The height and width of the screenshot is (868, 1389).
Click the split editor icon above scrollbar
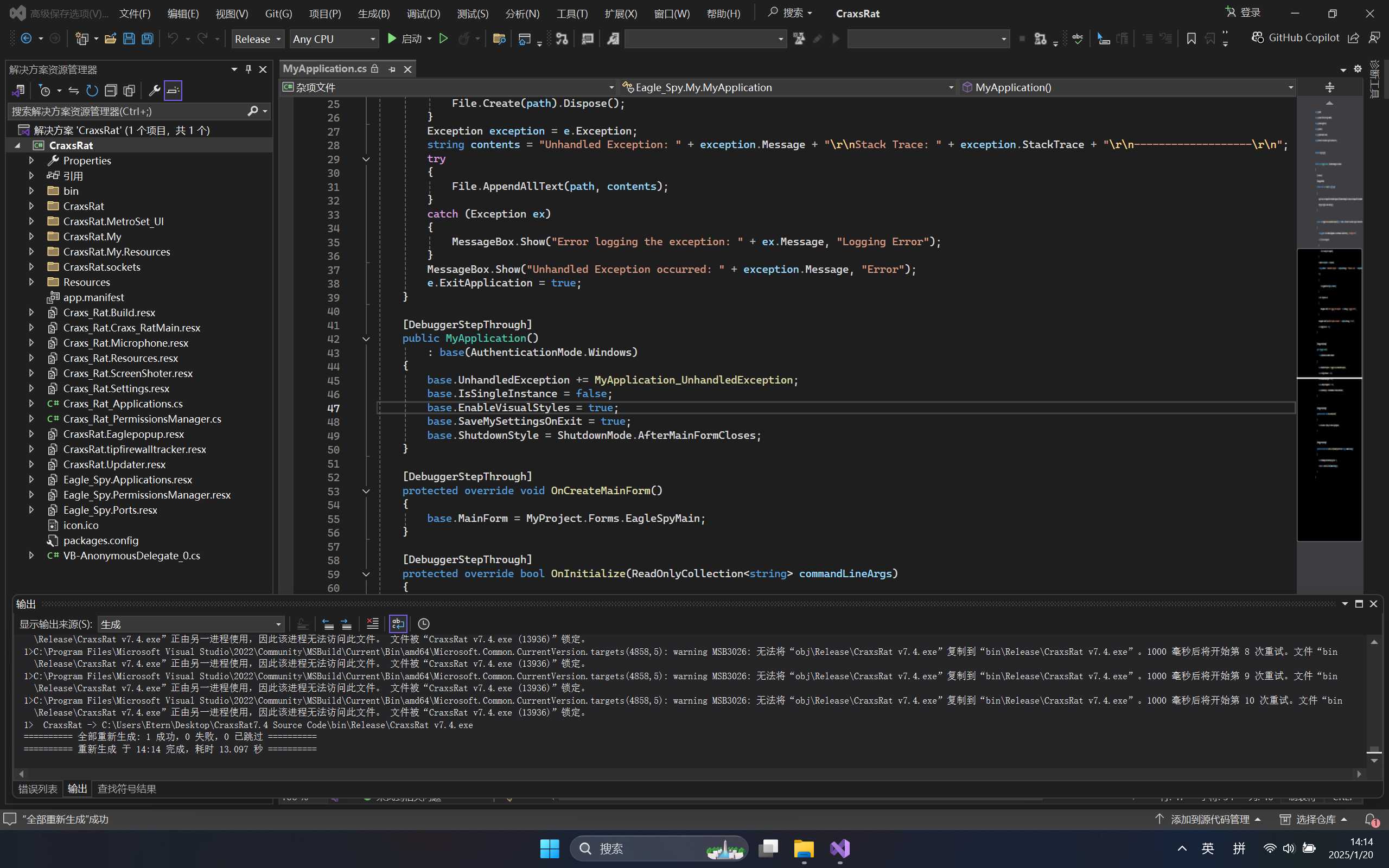[x=1329, y=87]
